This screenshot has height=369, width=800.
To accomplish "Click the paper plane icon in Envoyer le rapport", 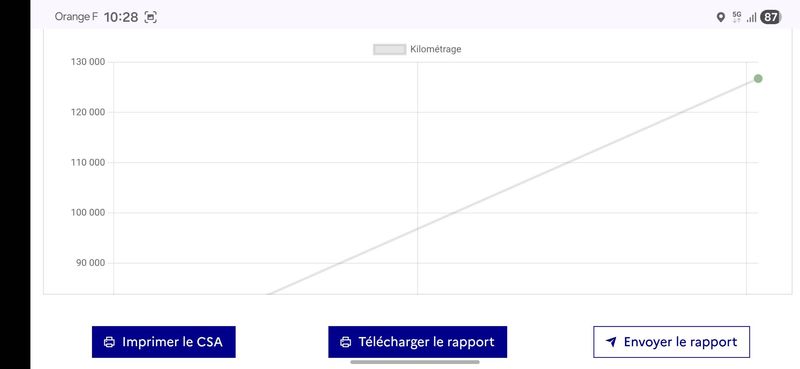I will [x=611, y=342].
